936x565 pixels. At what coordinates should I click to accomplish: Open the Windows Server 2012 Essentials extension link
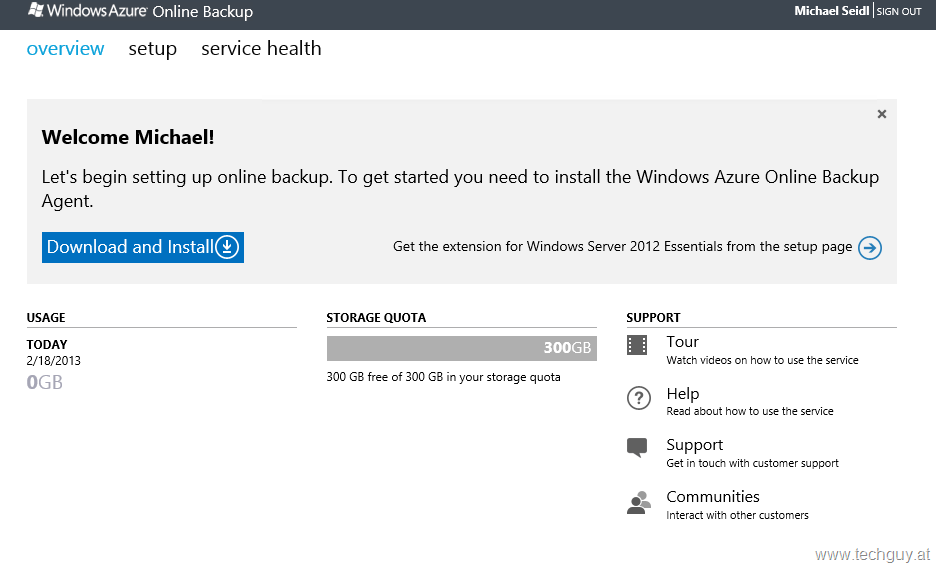point(623,247)
